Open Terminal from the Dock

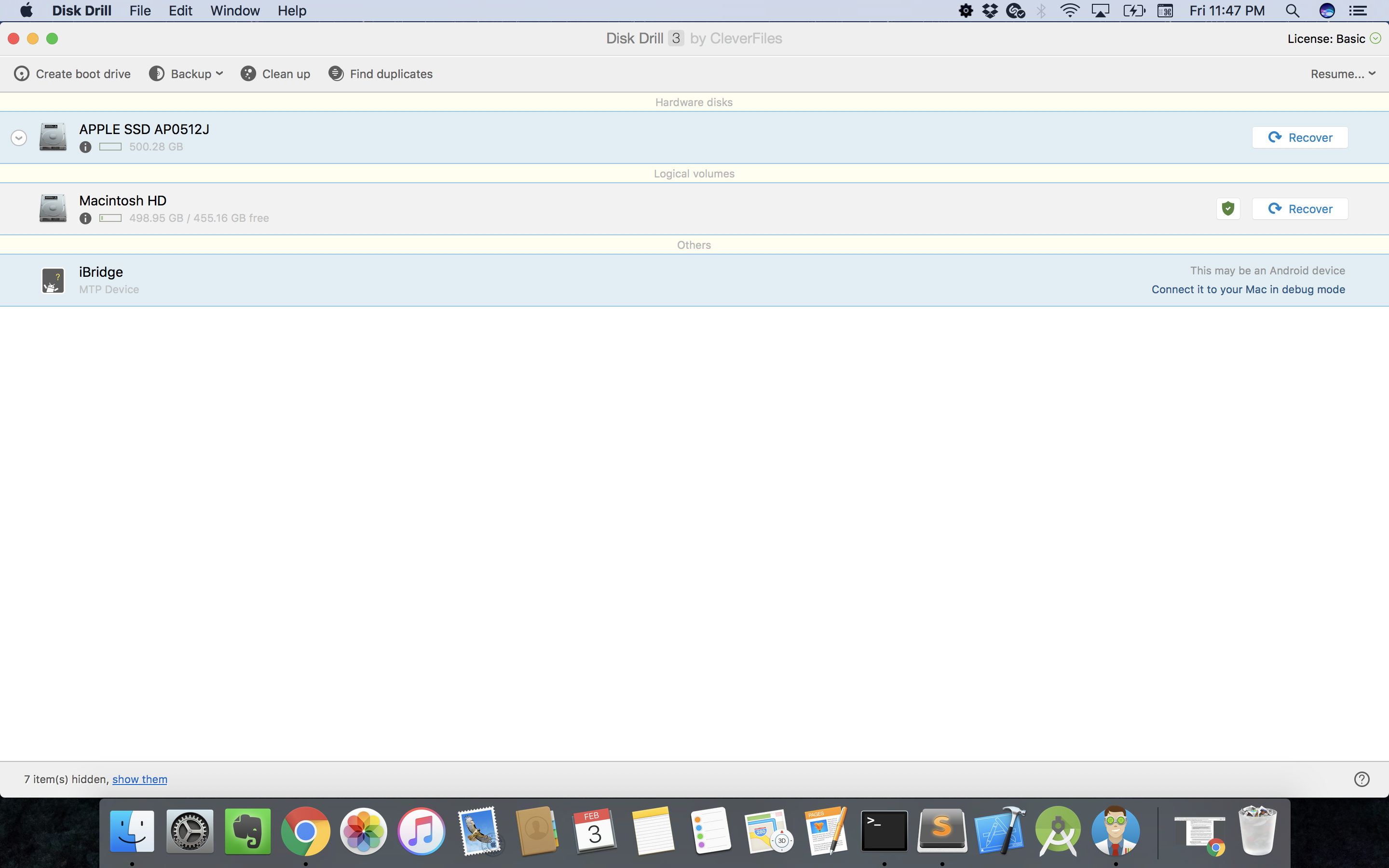point(884,831)
